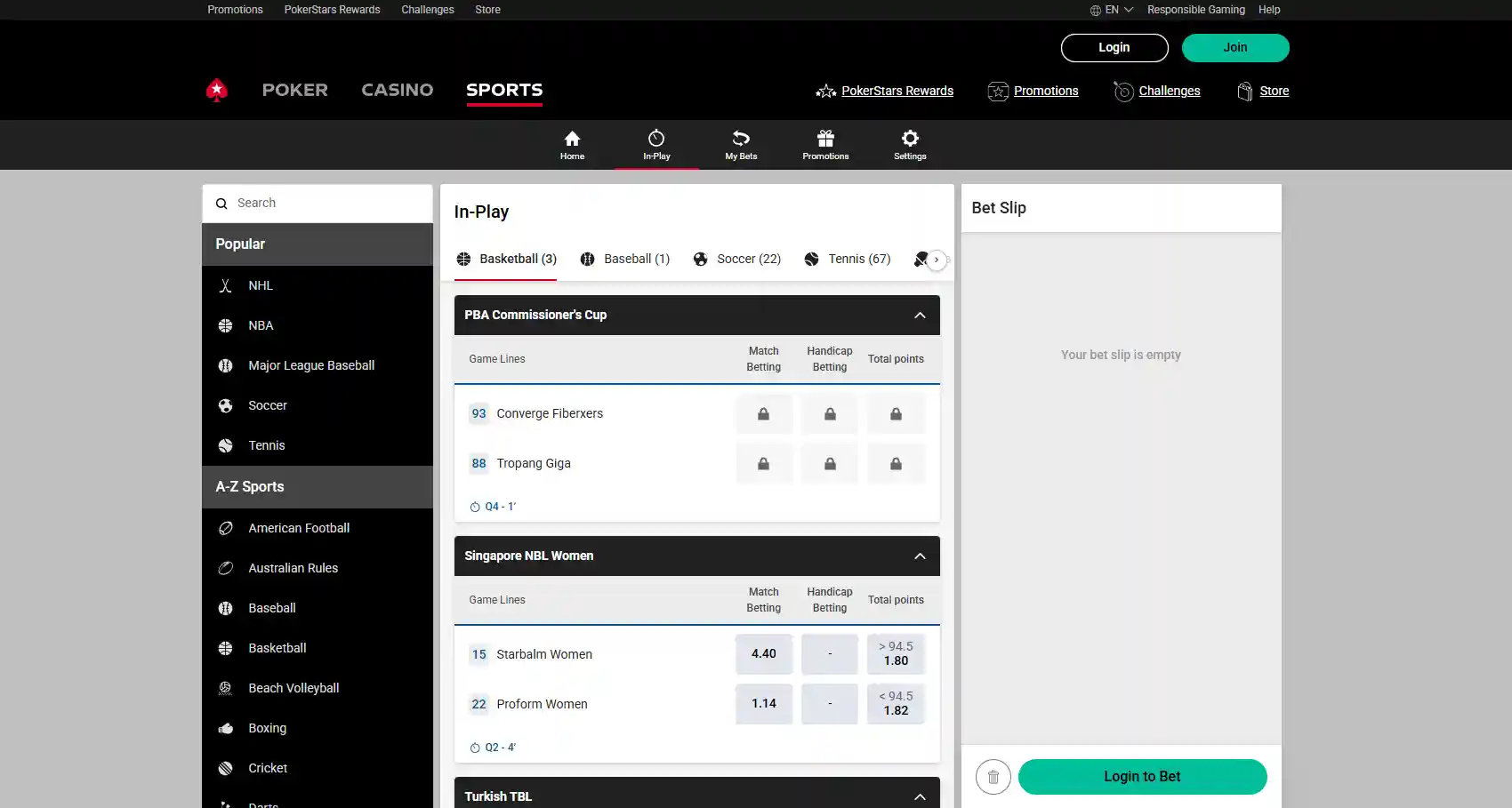This screenshot has width=1512, height=808.
Task: Click the Boxing glove icon
Action: click(x=225, y=728)
